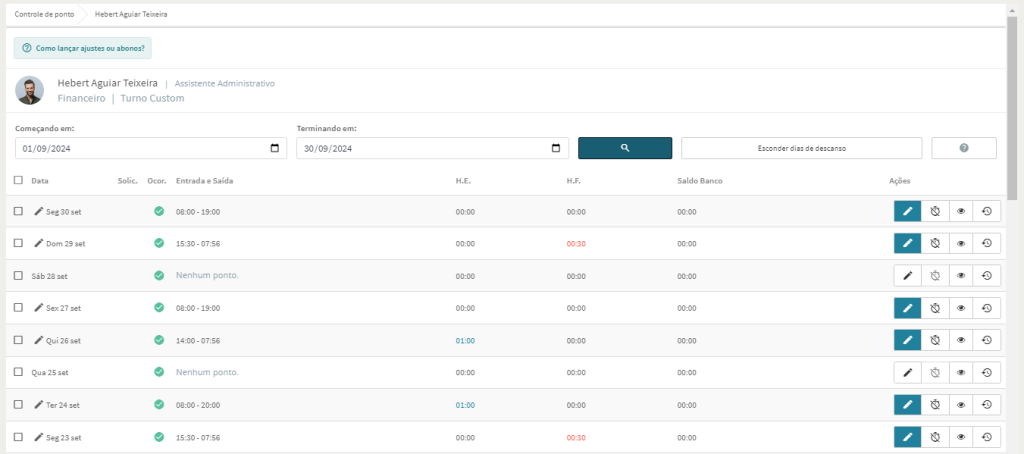The width and height of the screenshot is (1024, 454).
Task: Open Como lançar ajustes ou abonos help link
Action: pos(83,48)
